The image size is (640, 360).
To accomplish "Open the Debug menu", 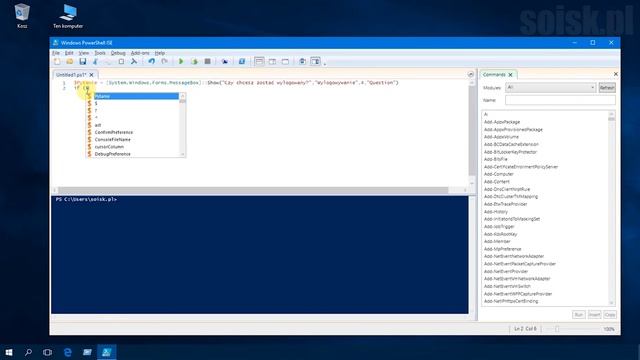I will [118, 53].
